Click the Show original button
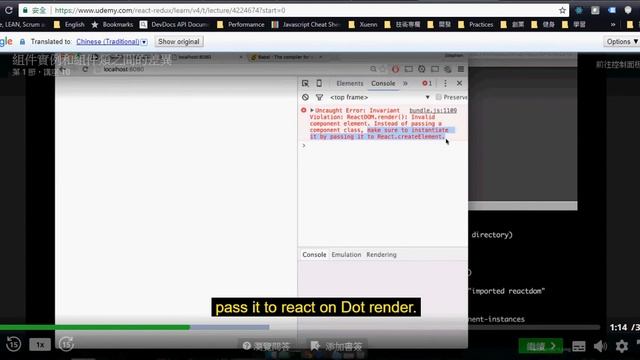Screen dimensions: 640x360 (179, 42)
